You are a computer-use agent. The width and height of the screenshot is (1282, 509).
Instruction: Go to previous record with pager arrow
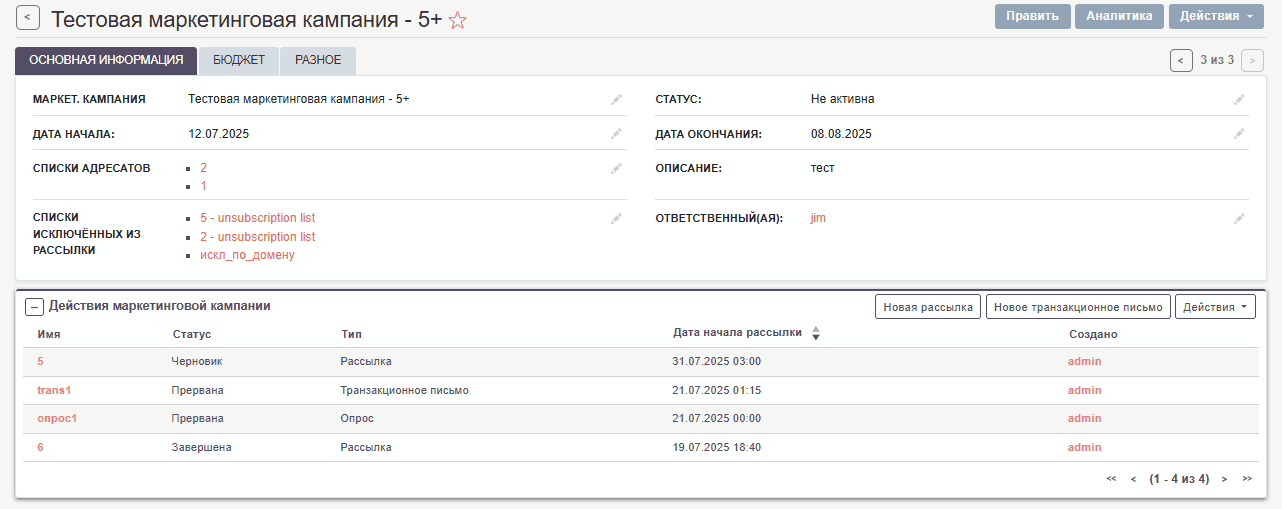click(x=1181, y=60)
